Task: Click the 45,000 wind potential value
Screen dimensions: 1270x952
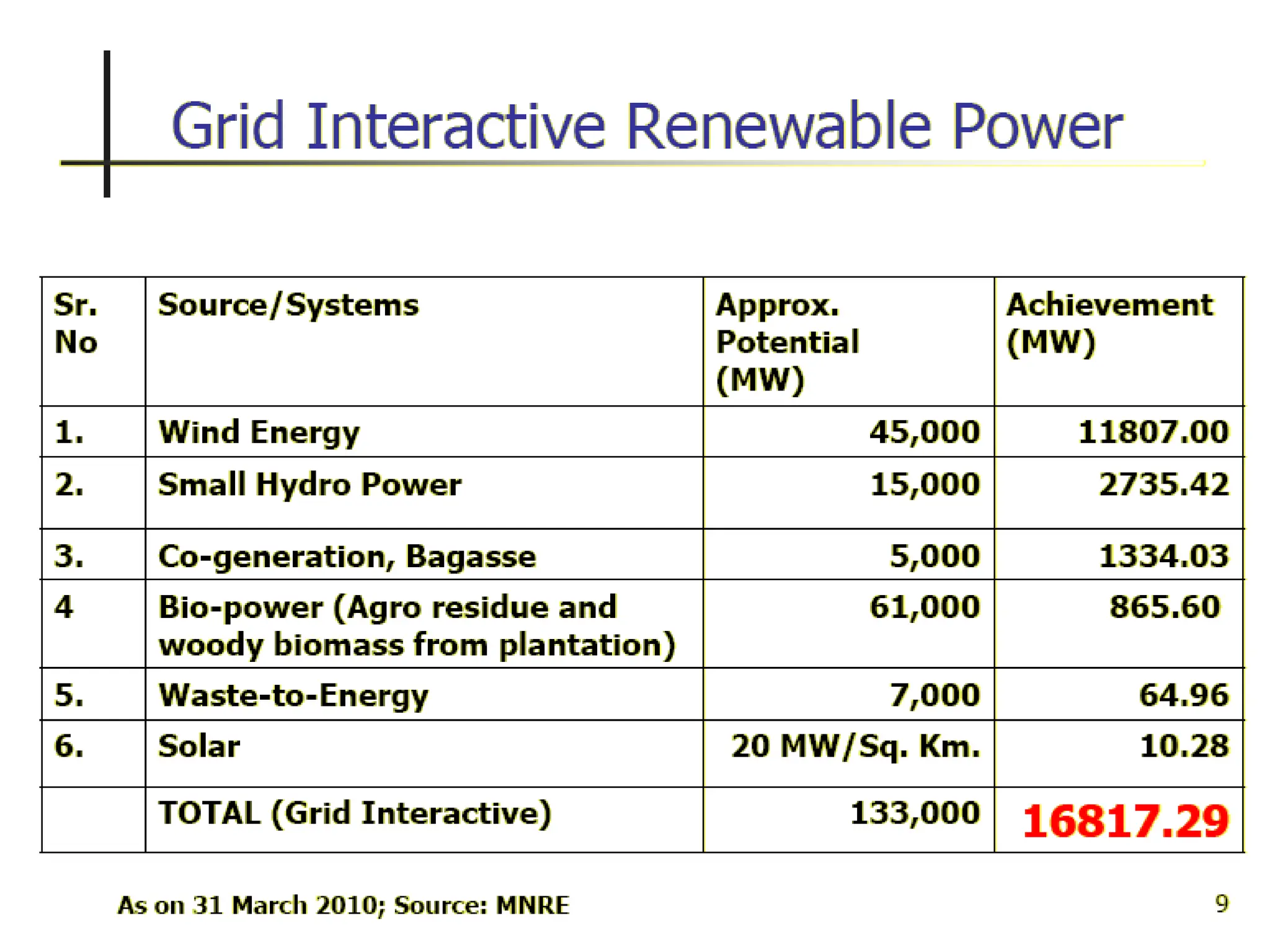Action: click(x=924, y=432)
